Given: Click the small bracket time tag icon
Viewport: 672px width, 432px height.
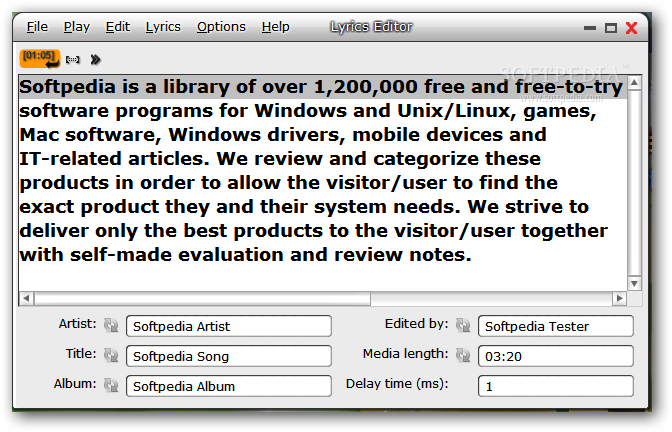Looking at the screenshot, I should pyautogui.click(x=72, y=60).
